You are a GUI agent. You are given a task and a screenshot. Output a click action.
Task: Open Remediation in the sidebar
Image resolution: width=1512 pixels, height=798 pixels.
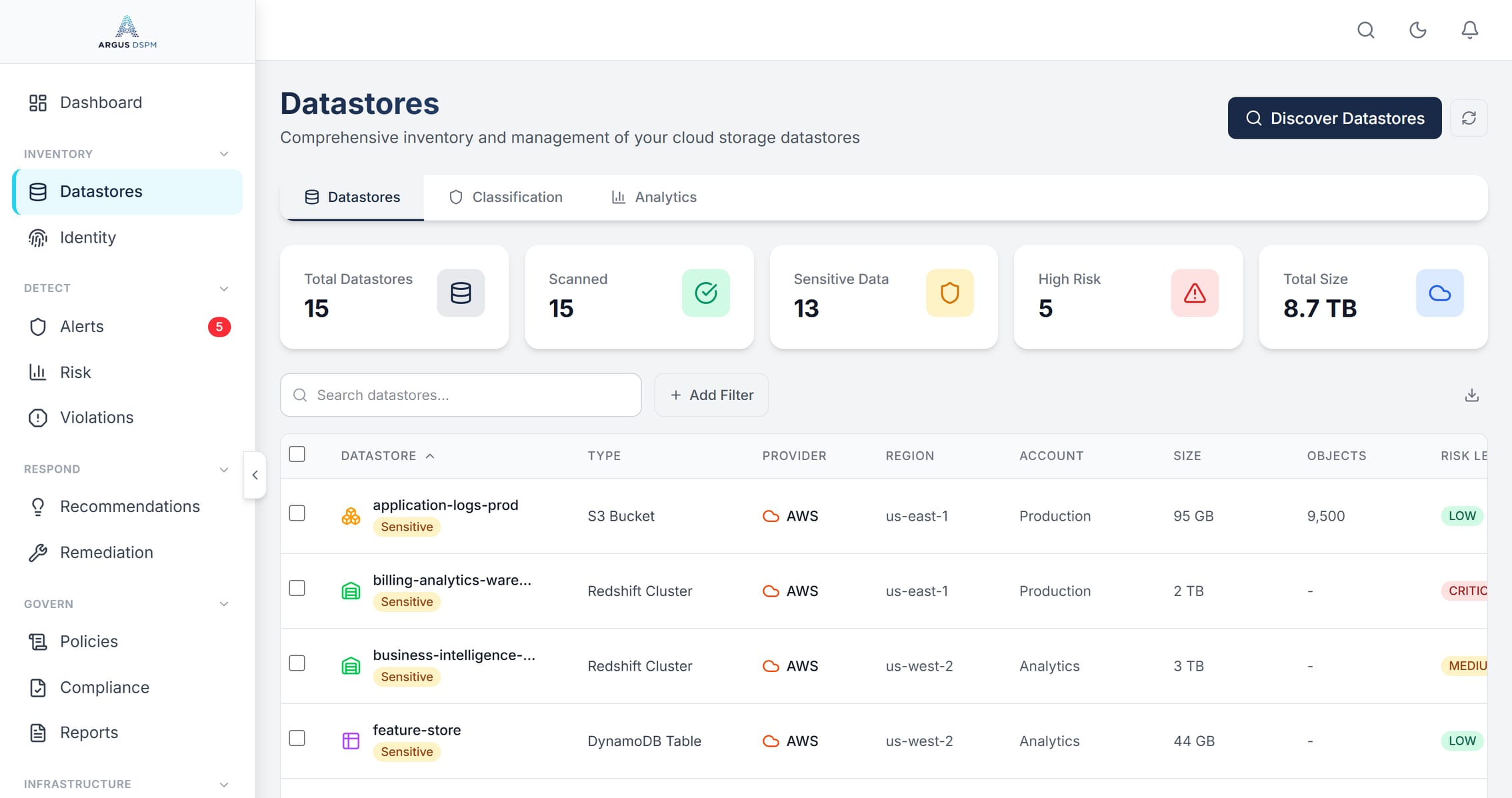[127, 553]
